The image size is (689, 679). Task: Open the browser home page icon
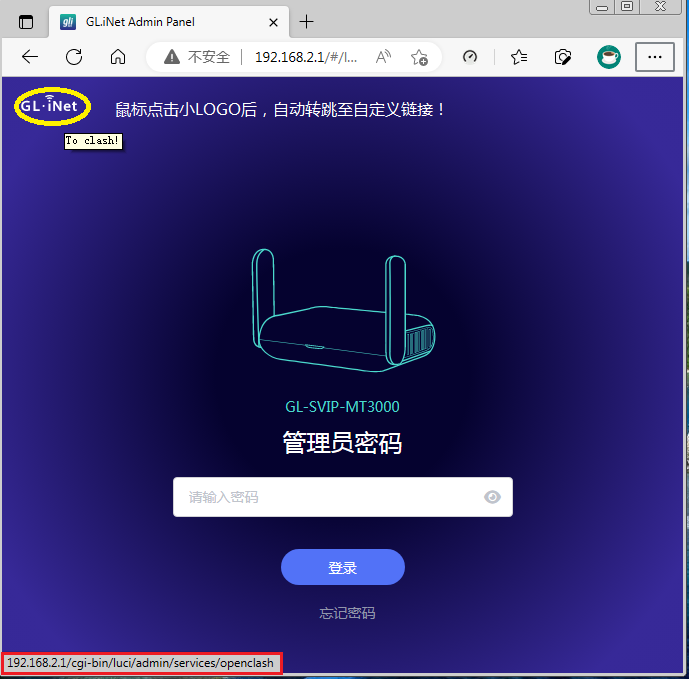pos(118,57)
